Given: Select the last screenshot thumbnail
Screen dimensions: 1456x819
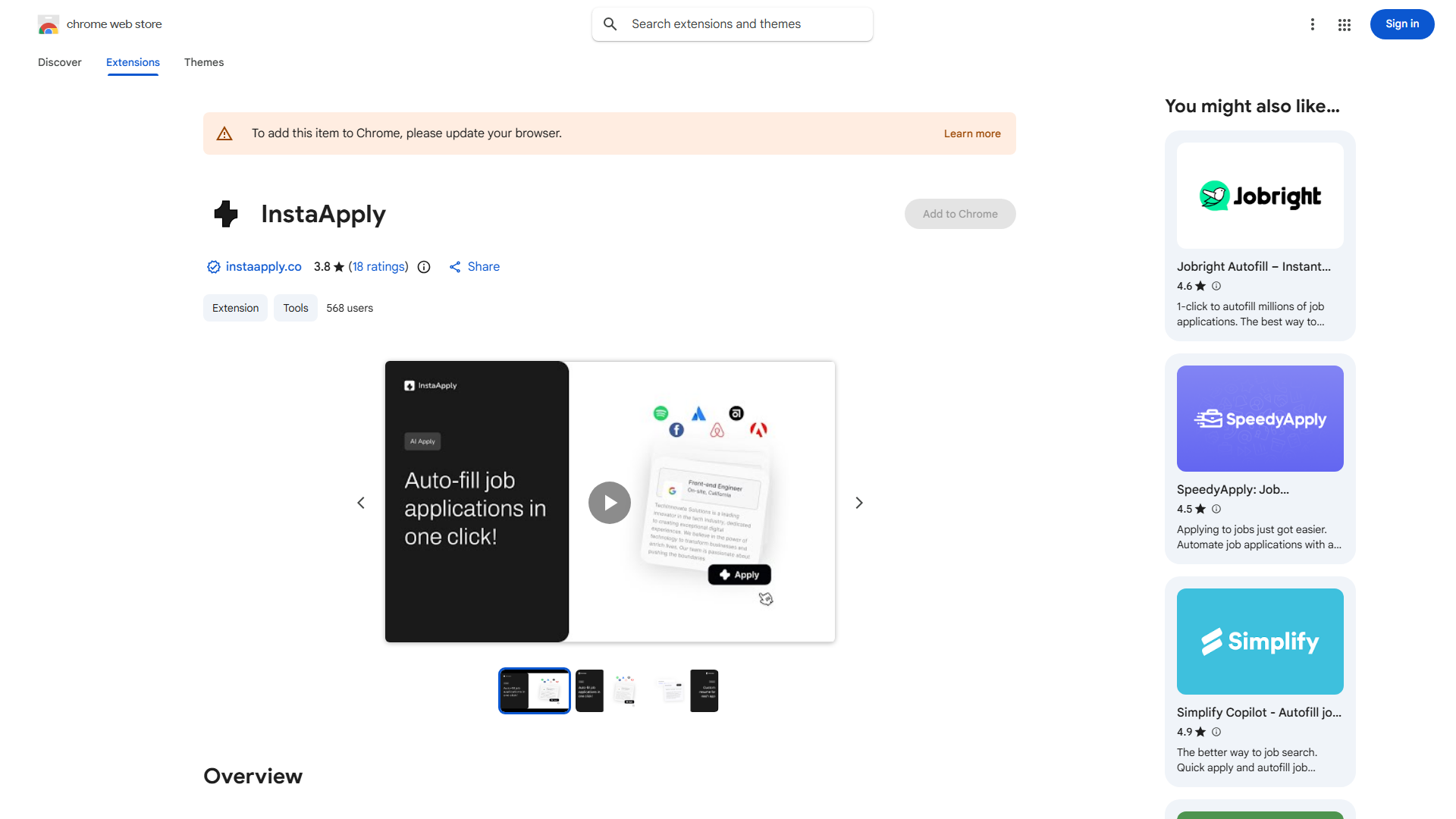Looking at the screenshot, I should (x=704, y=690).
